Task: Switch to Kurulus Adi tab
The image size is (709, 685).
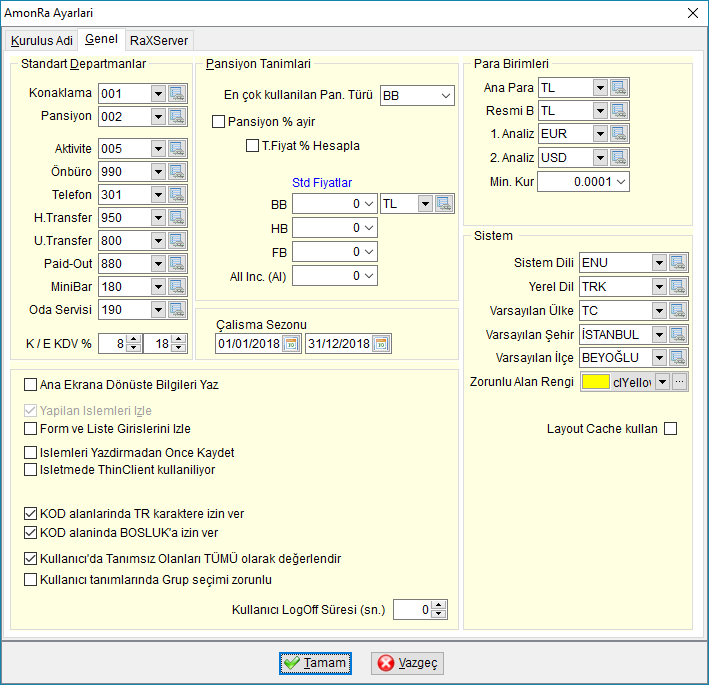Action: coord(41,41)
